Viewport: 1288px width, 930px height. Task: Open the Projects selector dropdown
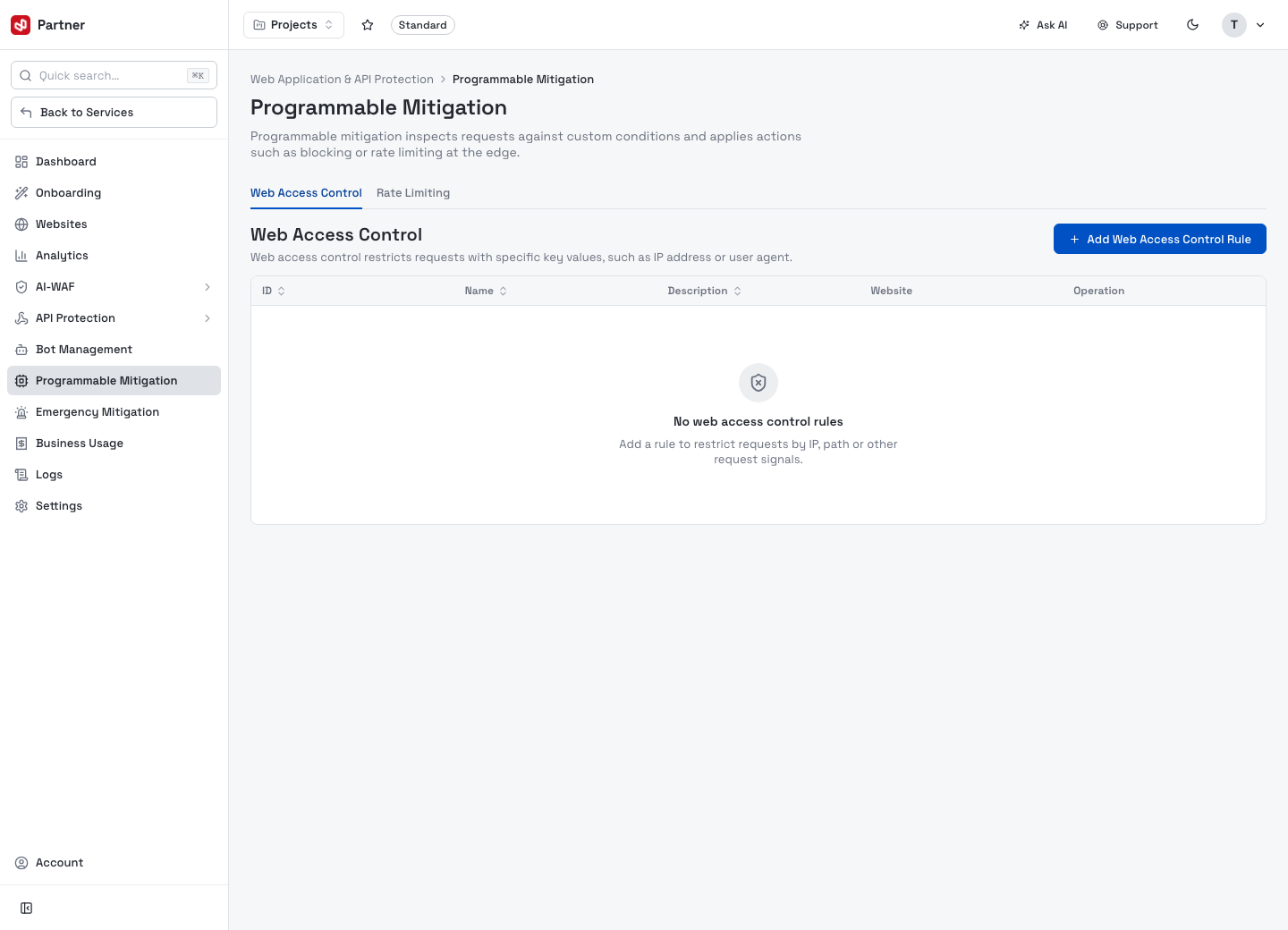(293, 25)
